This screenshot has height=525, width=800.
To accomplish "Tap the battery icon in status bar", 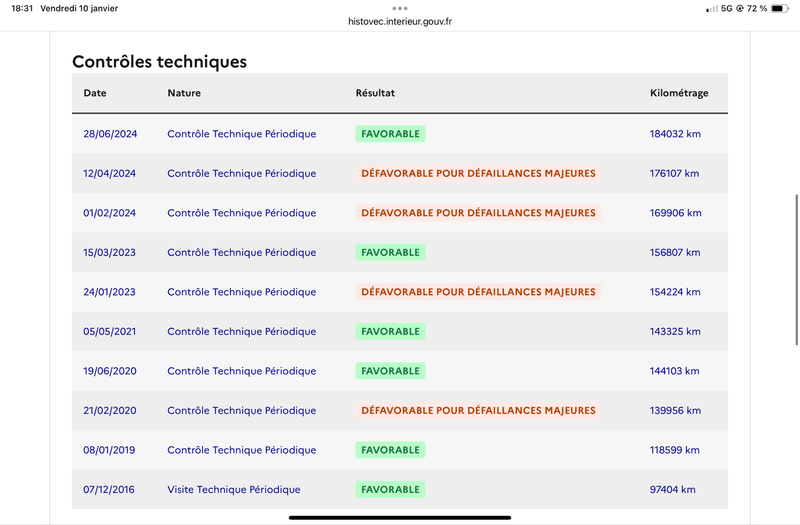I will (780, 8).
